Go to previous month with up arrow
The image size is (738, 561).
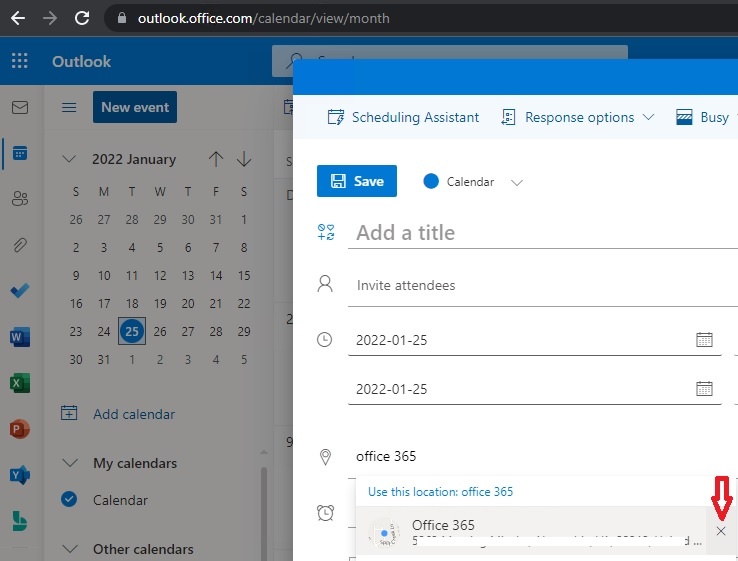pyautogui.click(x=216, y=159)
